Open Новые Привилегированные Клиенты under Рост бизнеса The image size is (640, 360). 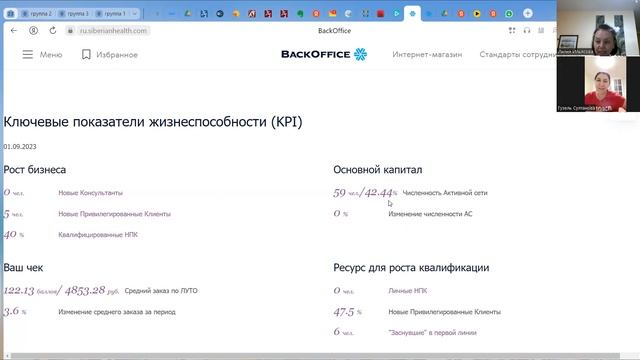coord(114,214)
